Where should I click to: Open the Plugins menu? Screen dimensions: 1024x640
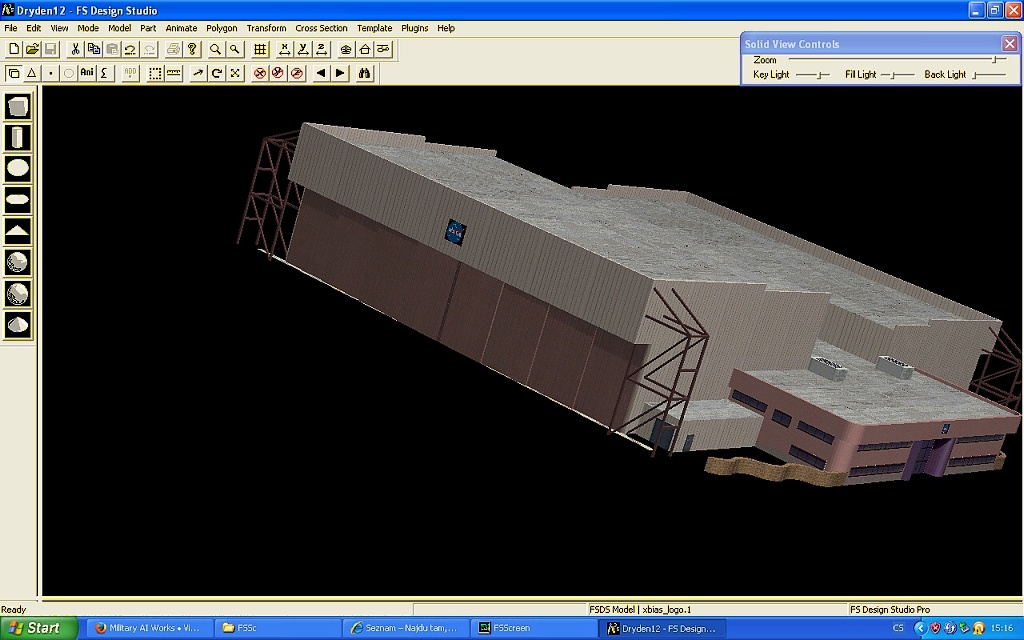coord(414,28)
